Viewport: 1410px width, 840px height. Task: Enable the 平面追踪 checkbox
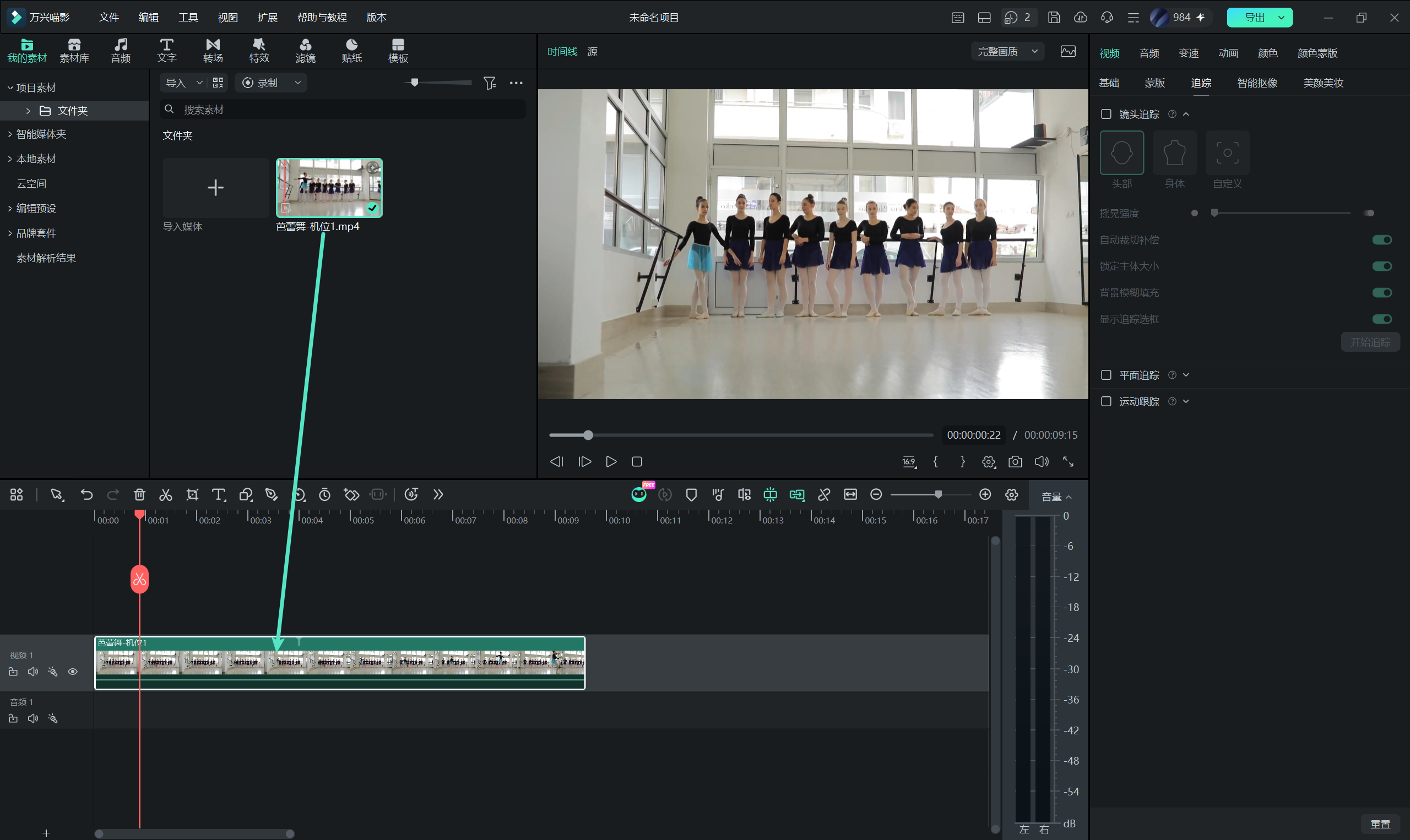1106,375
